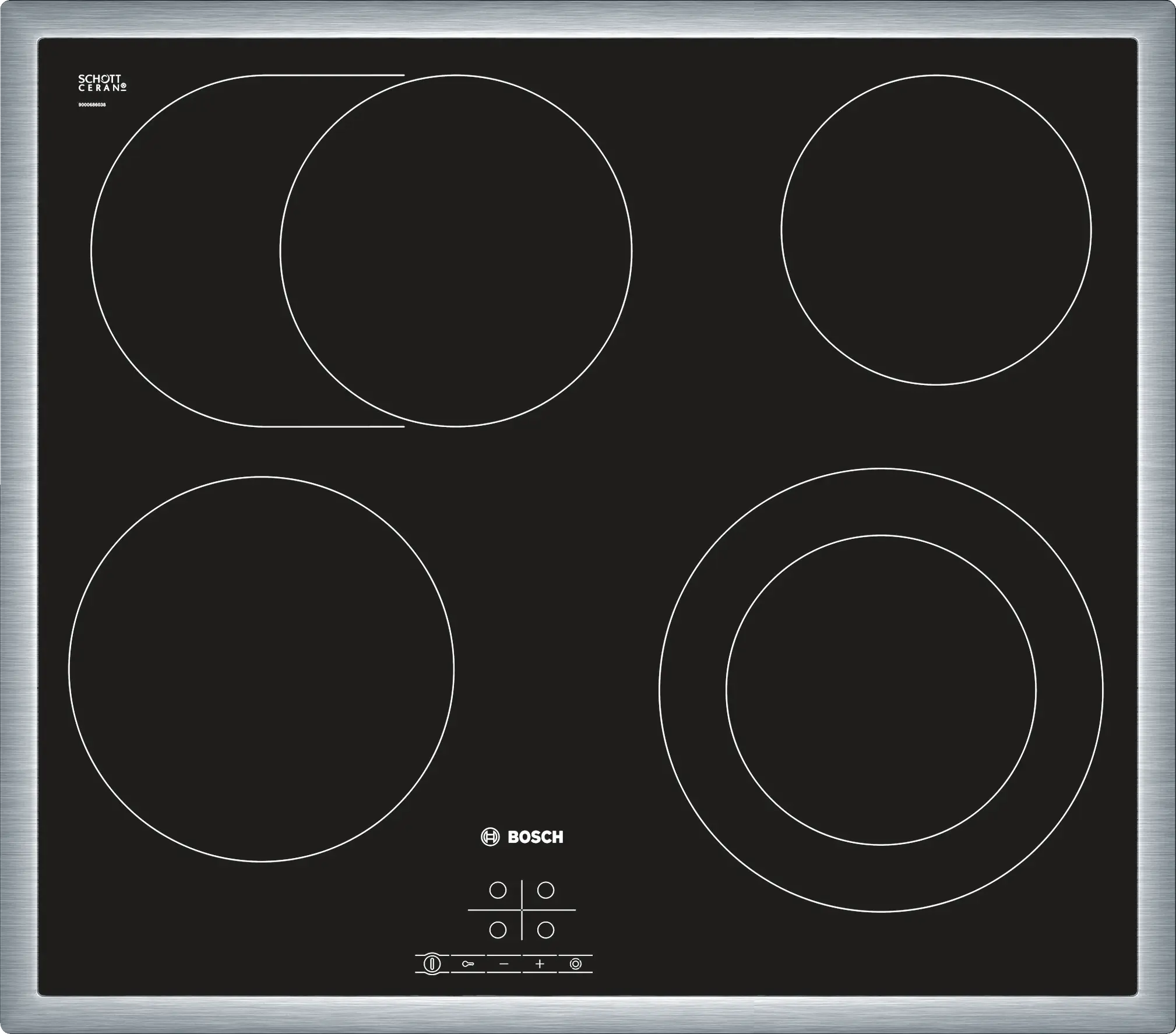Click the serial number under Schott Ceran
The width and height of the screenshot is (1176, 1034).
tap(91, 105)
